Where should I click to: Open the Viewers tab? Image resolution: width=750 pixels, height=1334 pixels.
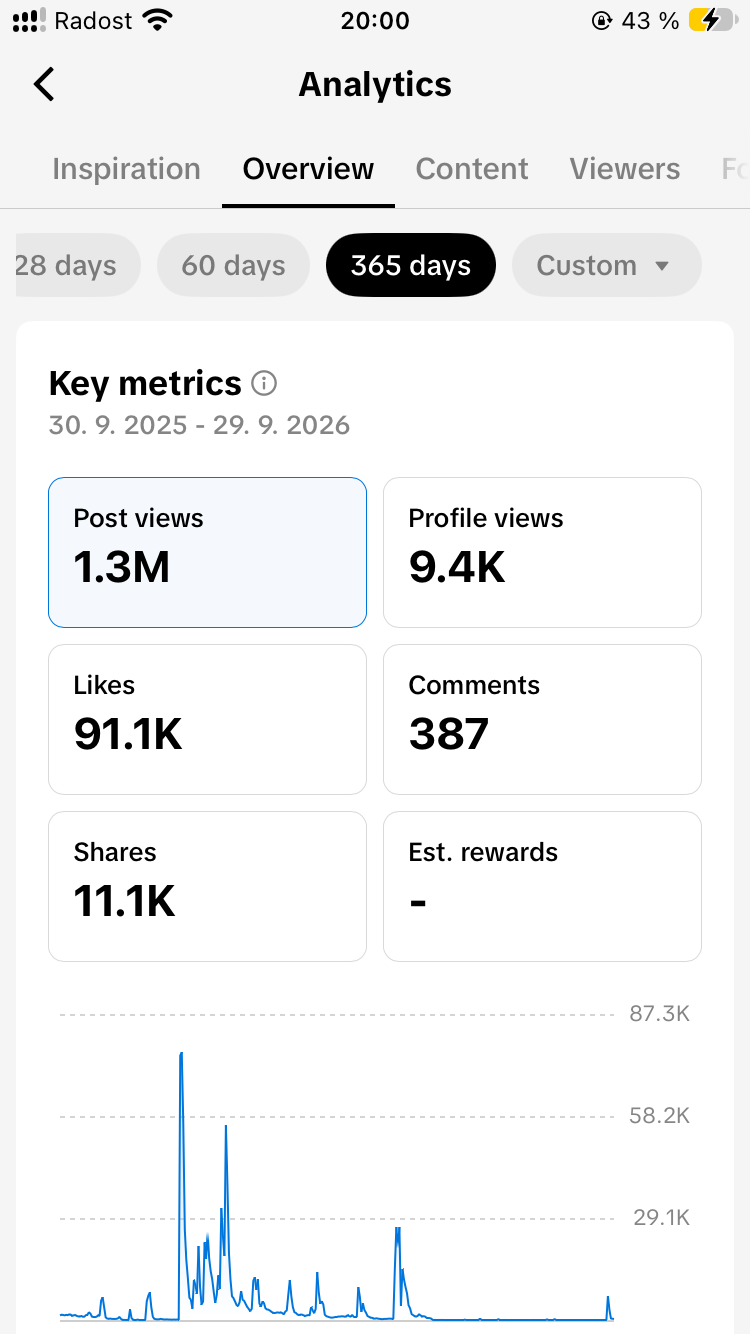point(625,169)
